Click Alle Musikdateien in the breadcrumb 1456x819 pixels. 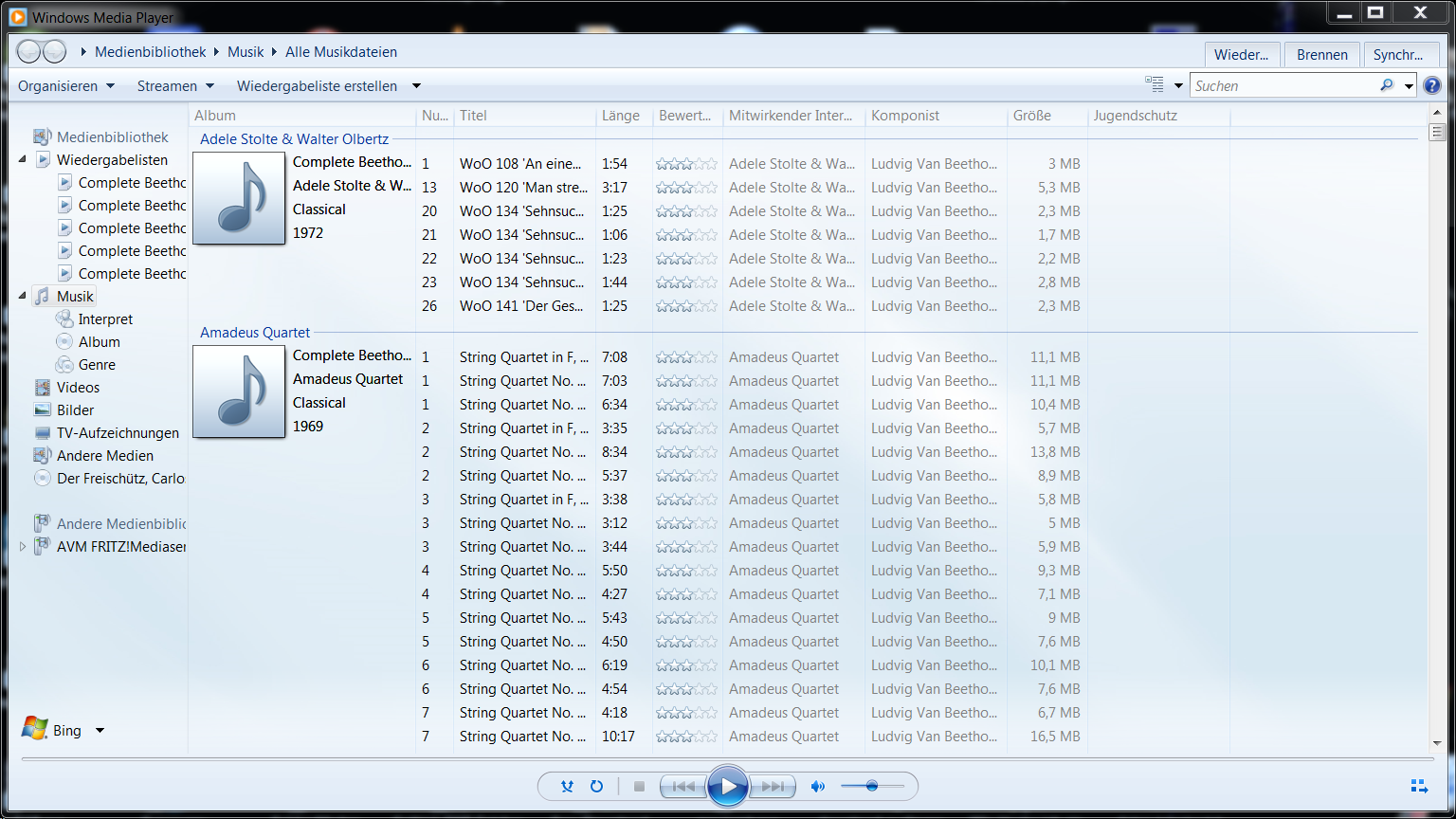click(341, 52)
